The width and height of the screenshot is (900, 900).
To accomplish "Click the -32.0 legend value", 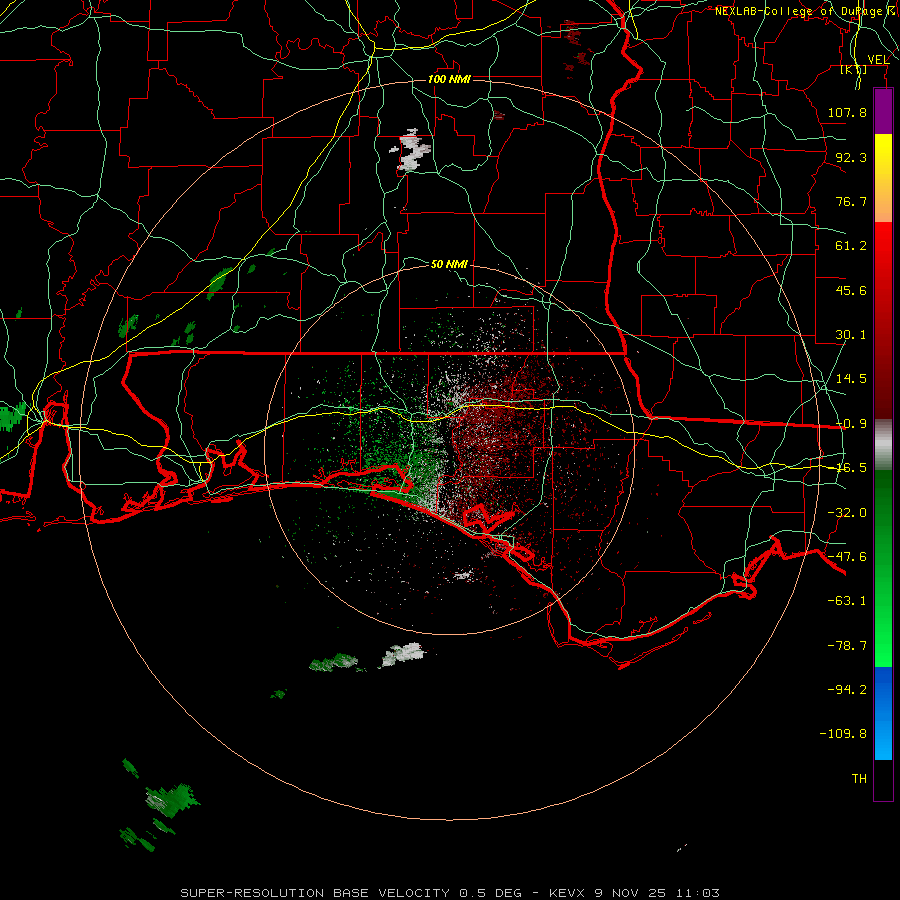I will (847, 513).
